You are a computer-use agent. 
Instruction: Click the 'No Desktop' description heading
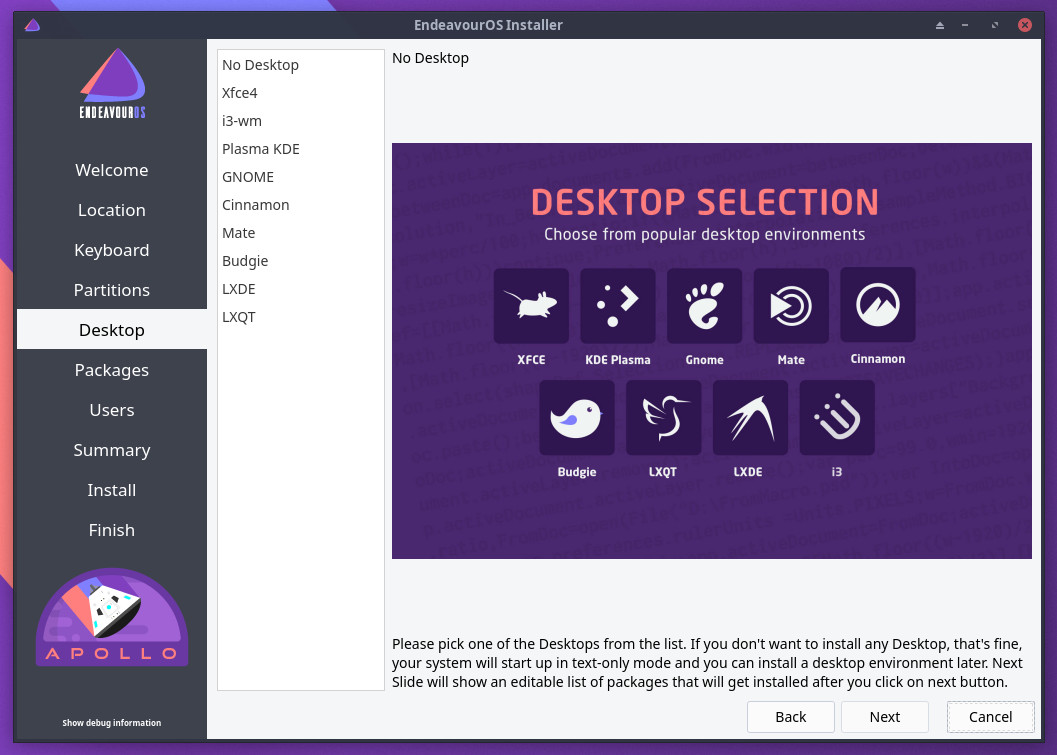pyautogui.click(x=430, y=58)
